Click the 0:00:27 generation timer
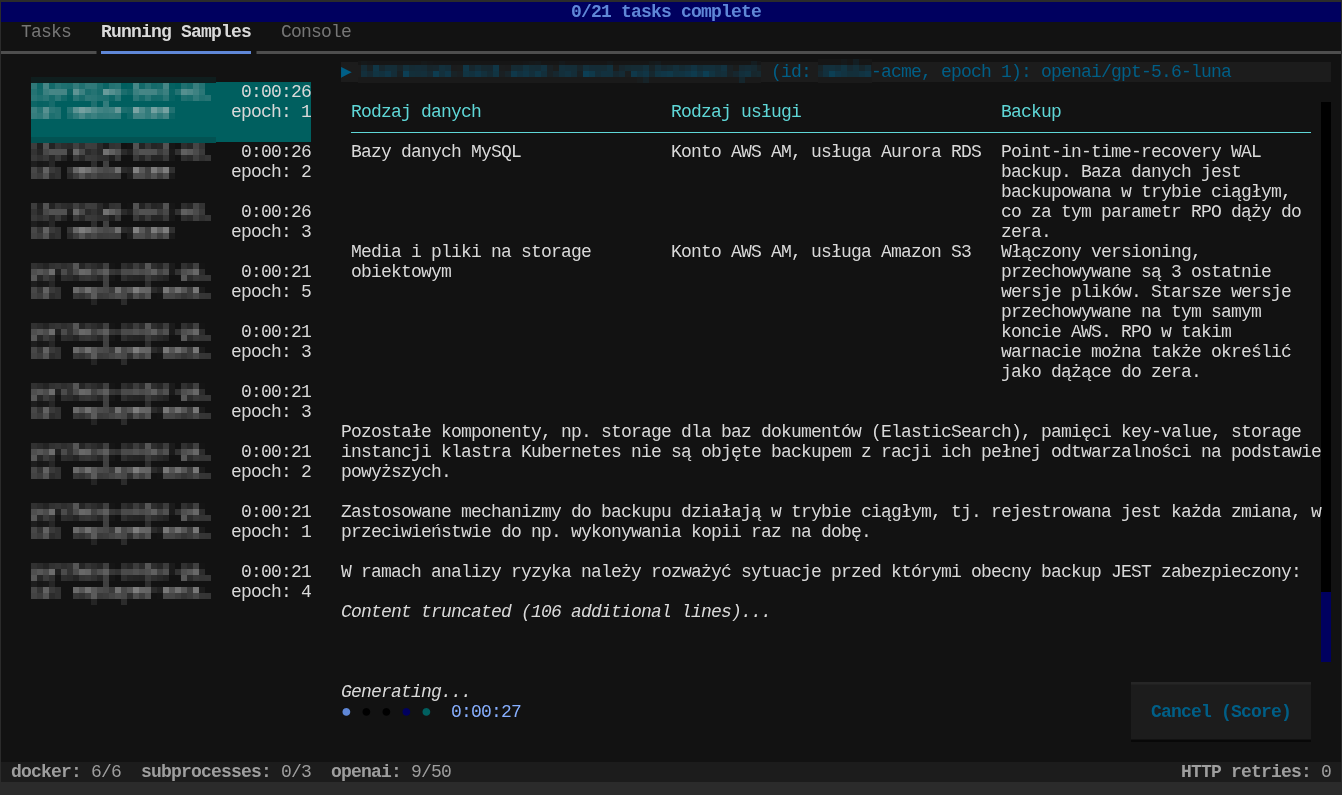 [x=486, y=712]
